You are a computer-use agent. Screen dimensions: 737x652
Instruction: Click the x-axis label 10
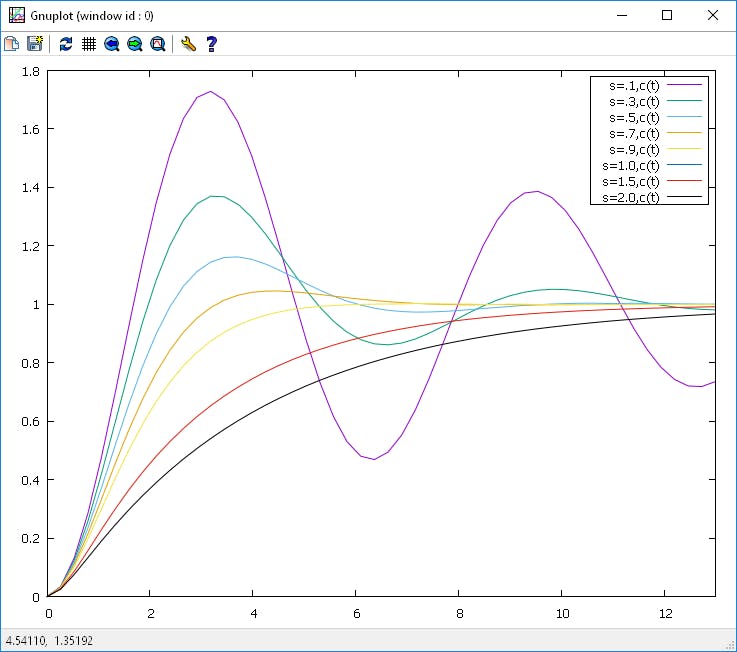tap(562, 613)
